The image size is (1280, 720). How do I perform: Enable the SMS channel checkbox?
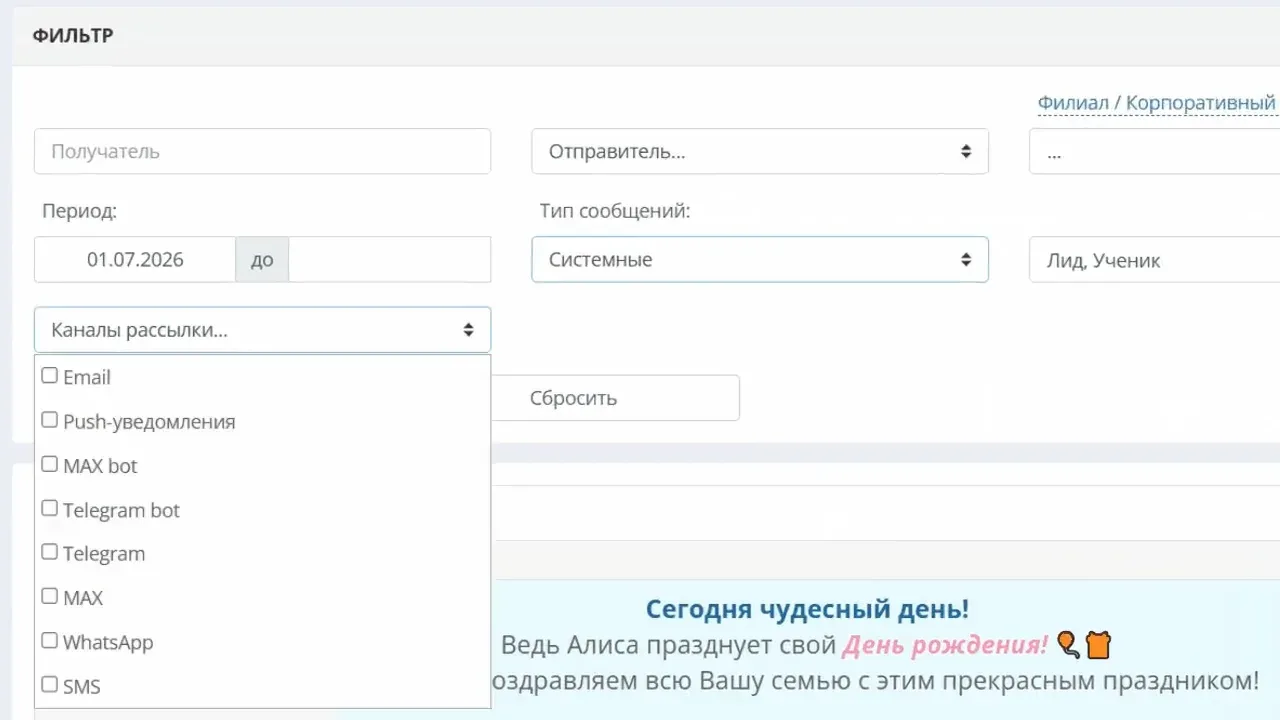[x=49, y=685]
